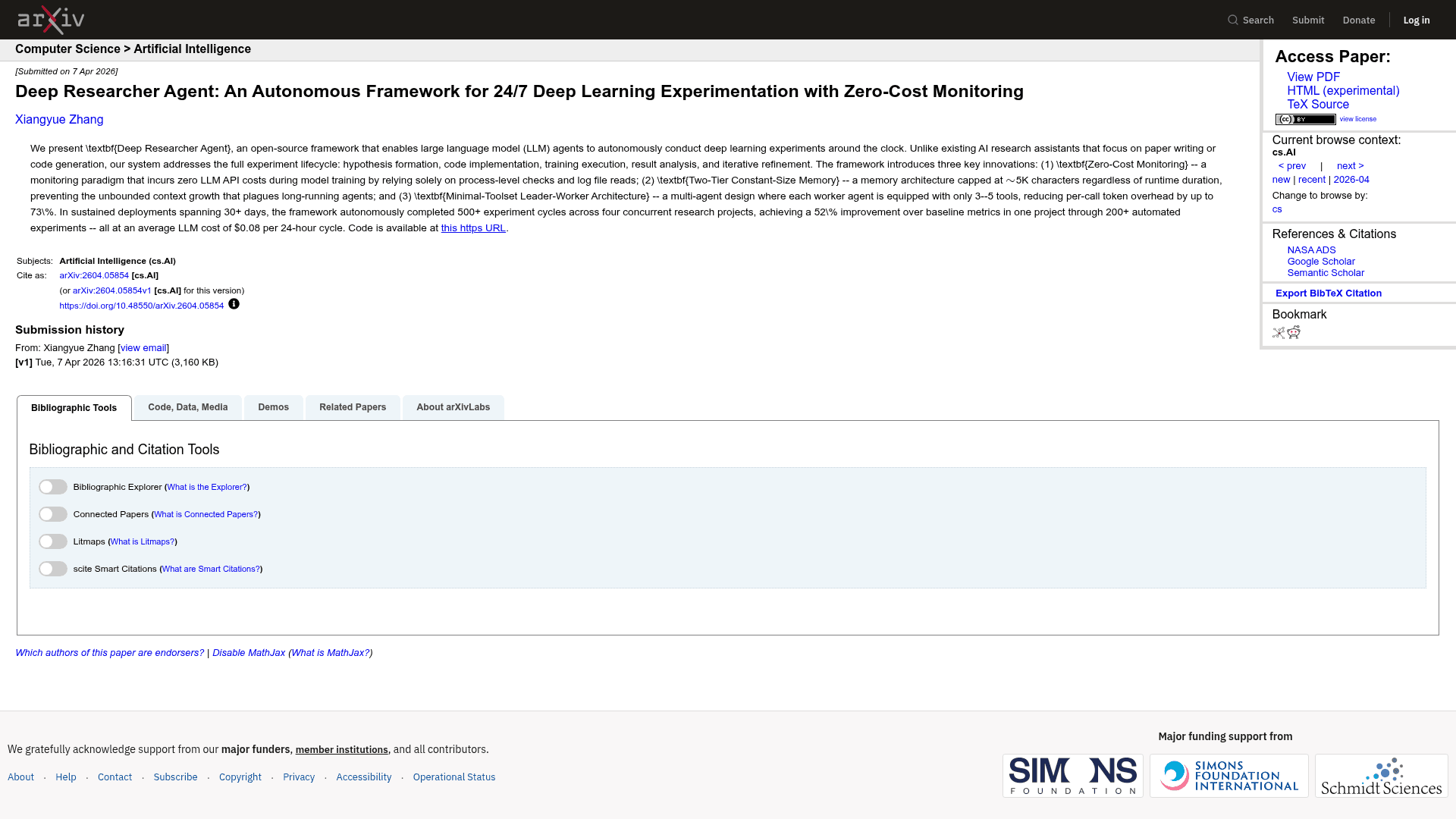Screen dimensions: 1456x819
Task: Click 'Which authors of this paper are endorsers?'
Action: [x=109, y=653]
